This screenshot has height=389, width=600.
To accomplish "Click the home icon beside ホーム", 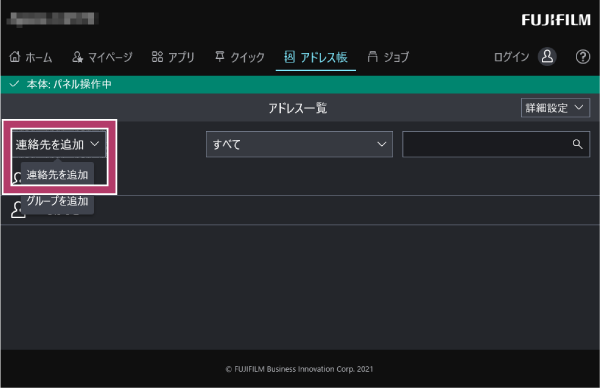I will click(x=15, y=57).
